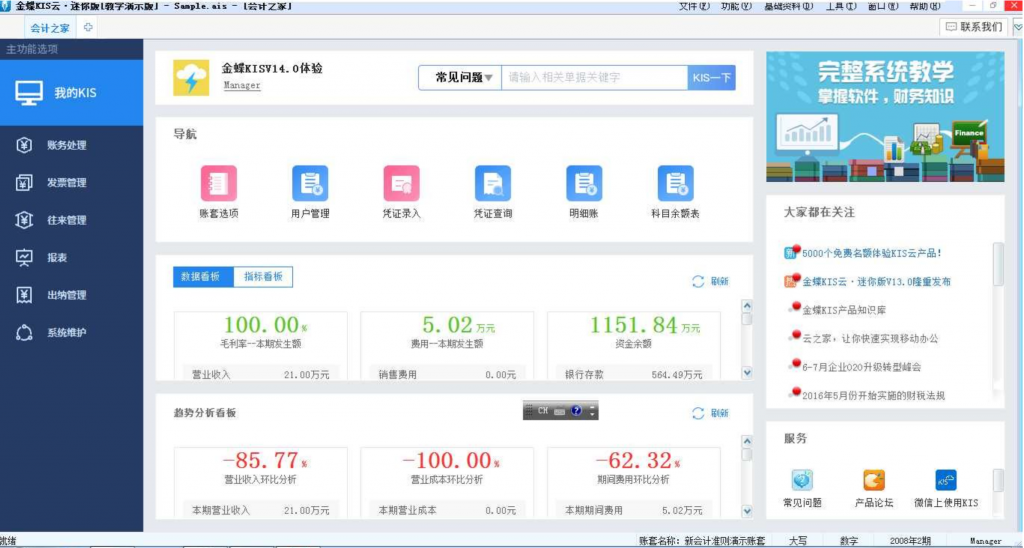Open the 凭证查询 navigation icon
Screen dimensions: 1024x548
(x=493, y=184)
